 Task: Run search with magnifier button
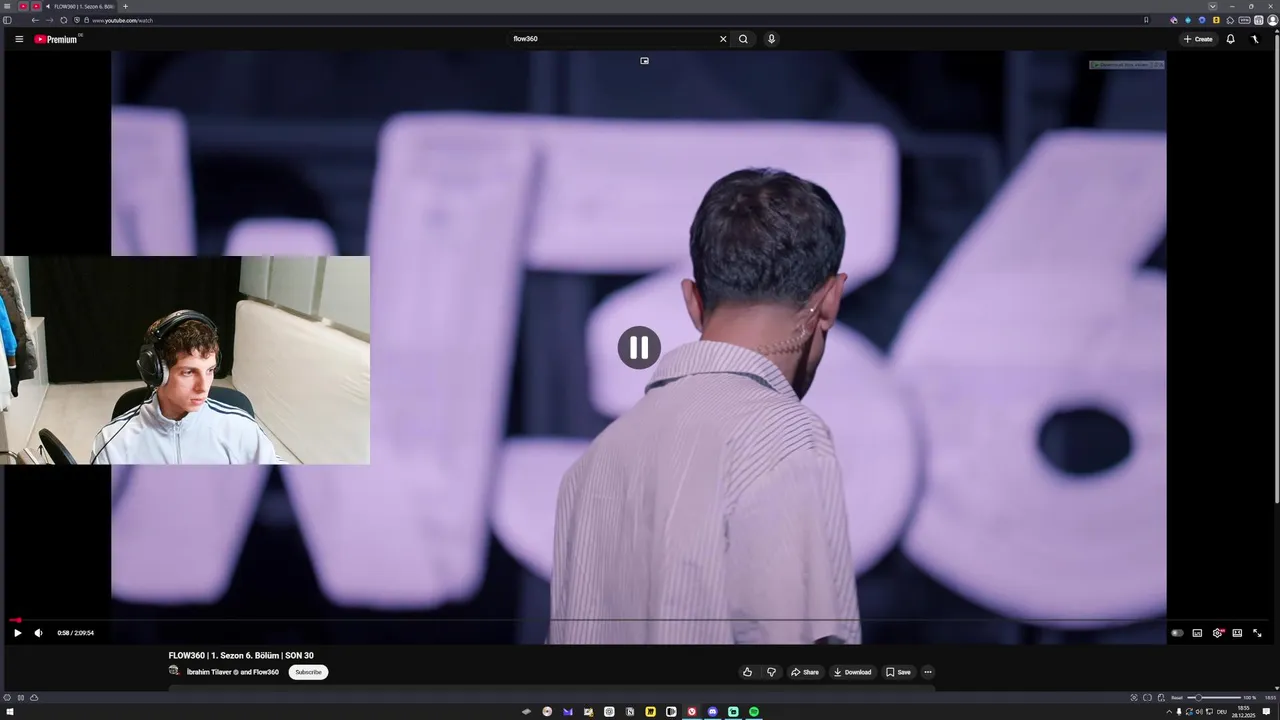click(743, 39)
